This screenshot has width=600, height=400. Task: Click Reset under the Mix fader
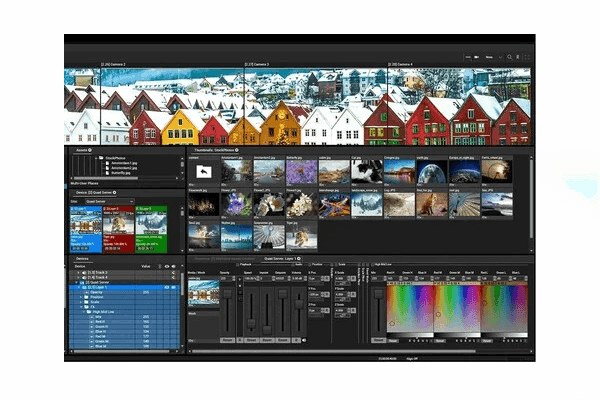pos(378,340)
